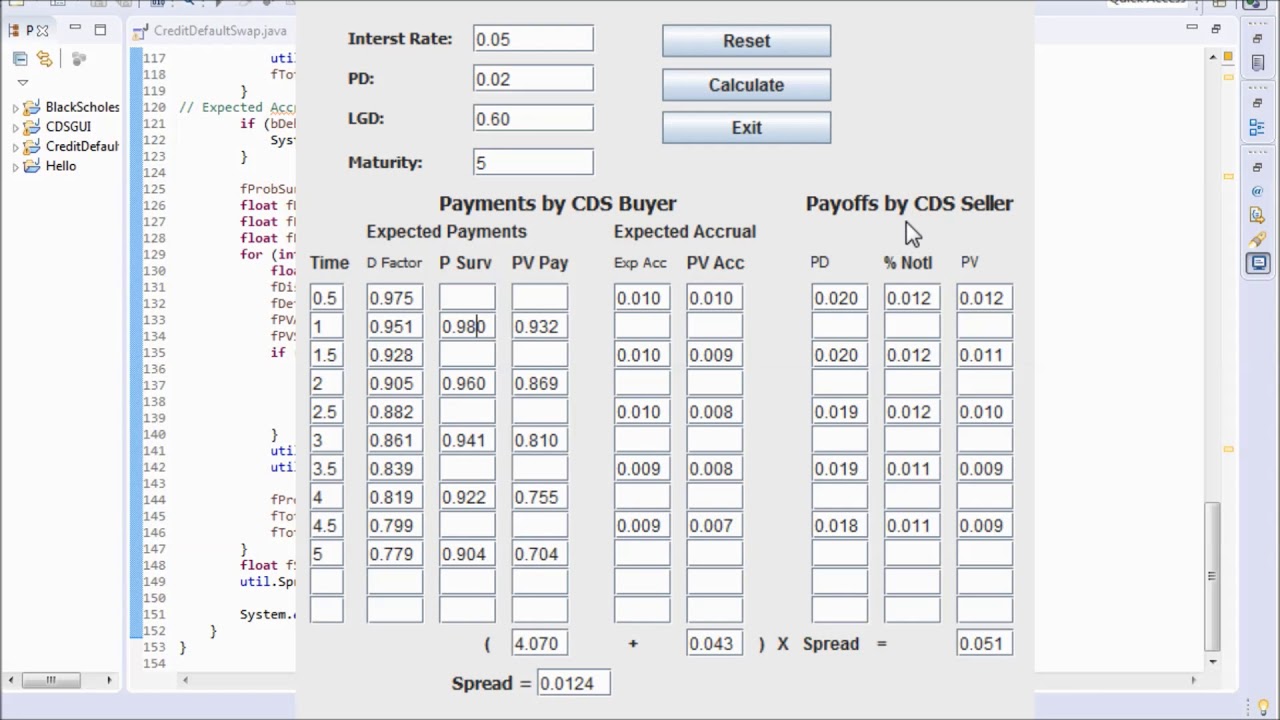Collapse all in Package Explorer
This screenshot has height=720, width=1280.
(20, 59)
